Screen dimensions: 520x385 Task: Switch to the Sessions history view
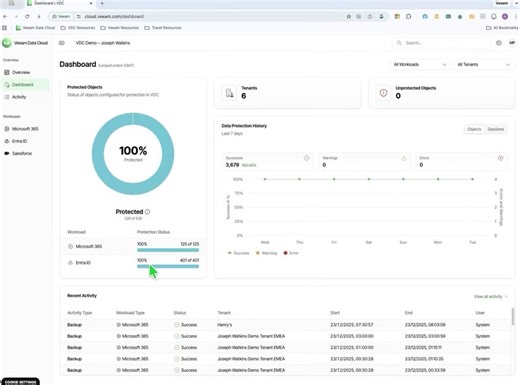tap(496, 129)
